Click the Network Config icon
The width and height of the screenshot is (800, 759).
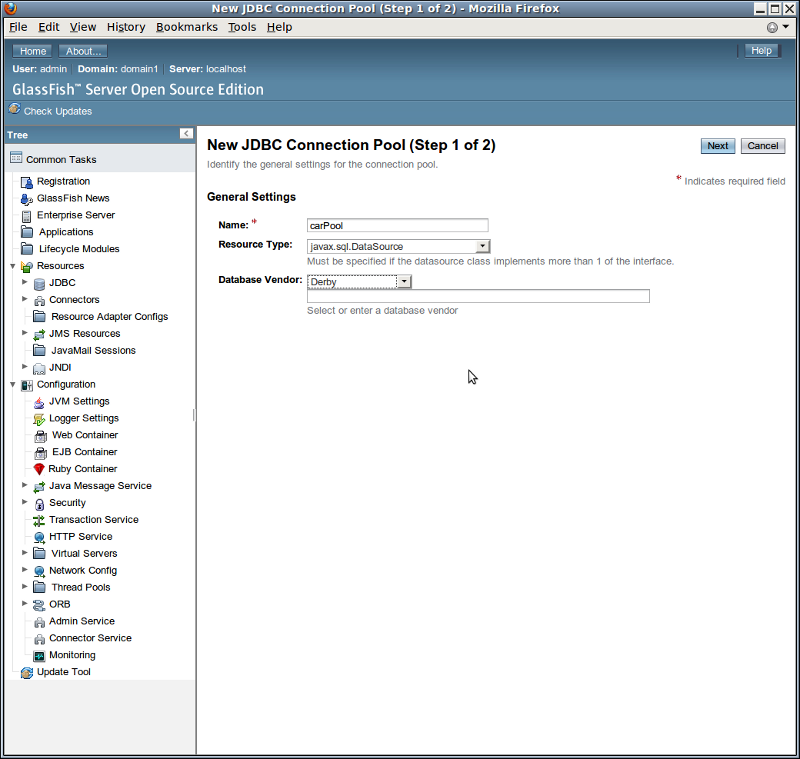(39, 571)
